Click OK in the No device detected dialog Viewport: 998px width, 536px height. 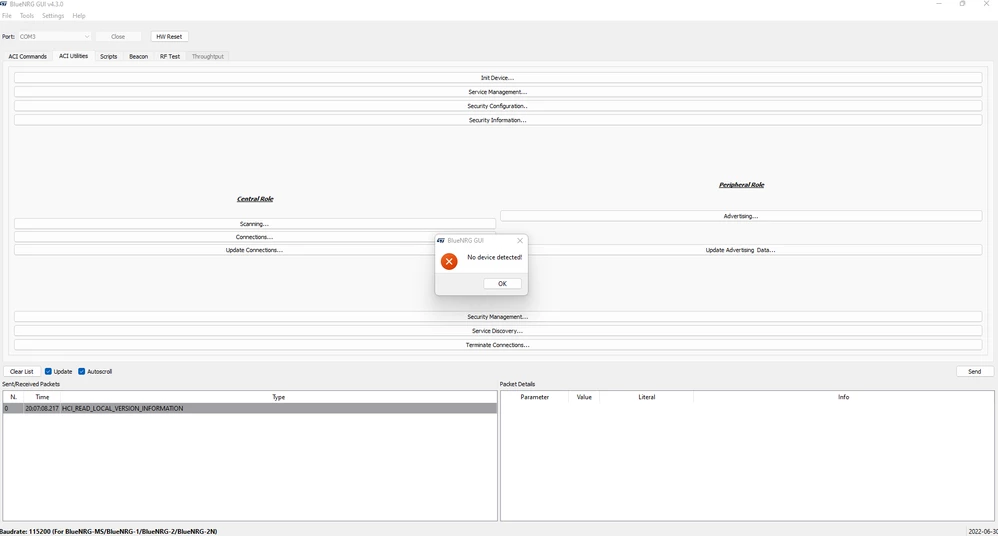[x=502, y=284]
